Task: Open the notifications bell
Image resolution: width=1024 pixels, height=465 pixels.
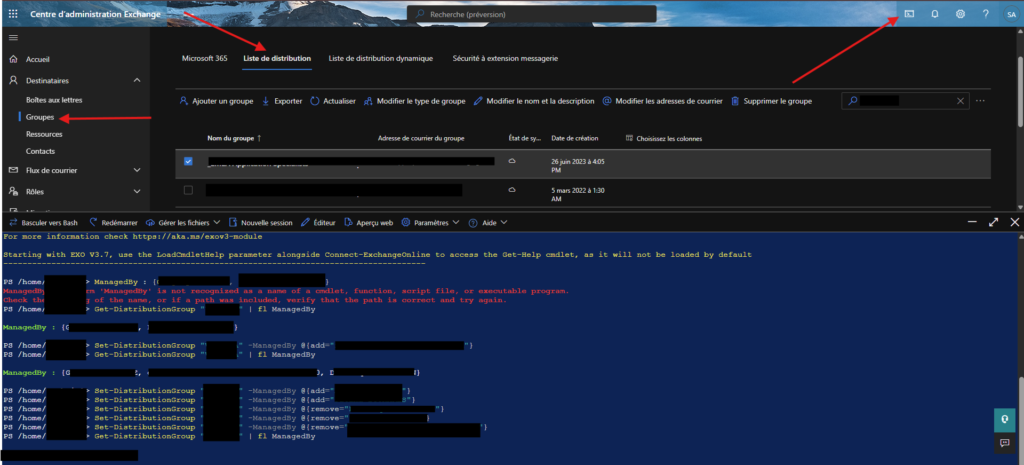Action: point(935,14)
